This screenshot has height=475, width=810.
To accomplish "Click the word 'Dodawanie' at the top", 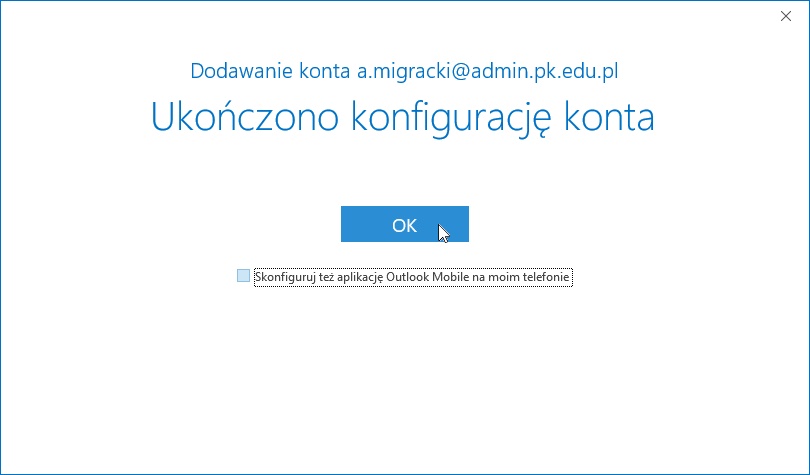I will pos(231,71).
